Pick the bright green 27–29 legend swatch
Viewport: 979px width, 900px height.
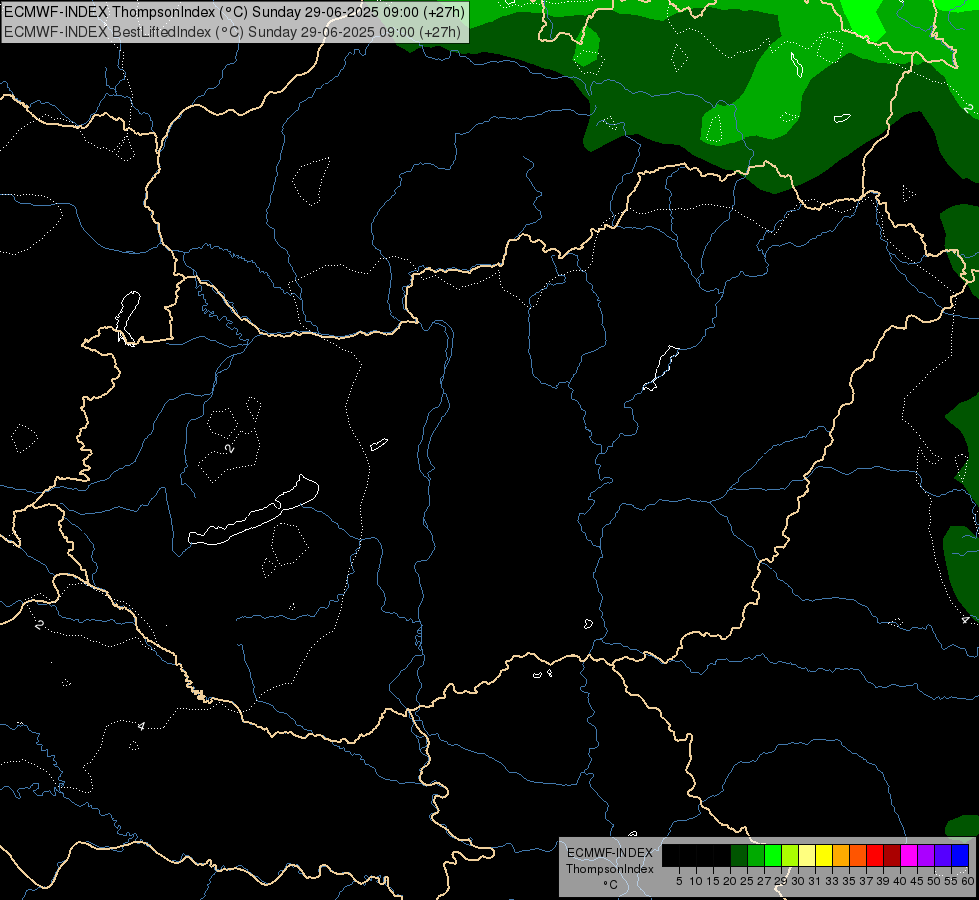[773, 855]
